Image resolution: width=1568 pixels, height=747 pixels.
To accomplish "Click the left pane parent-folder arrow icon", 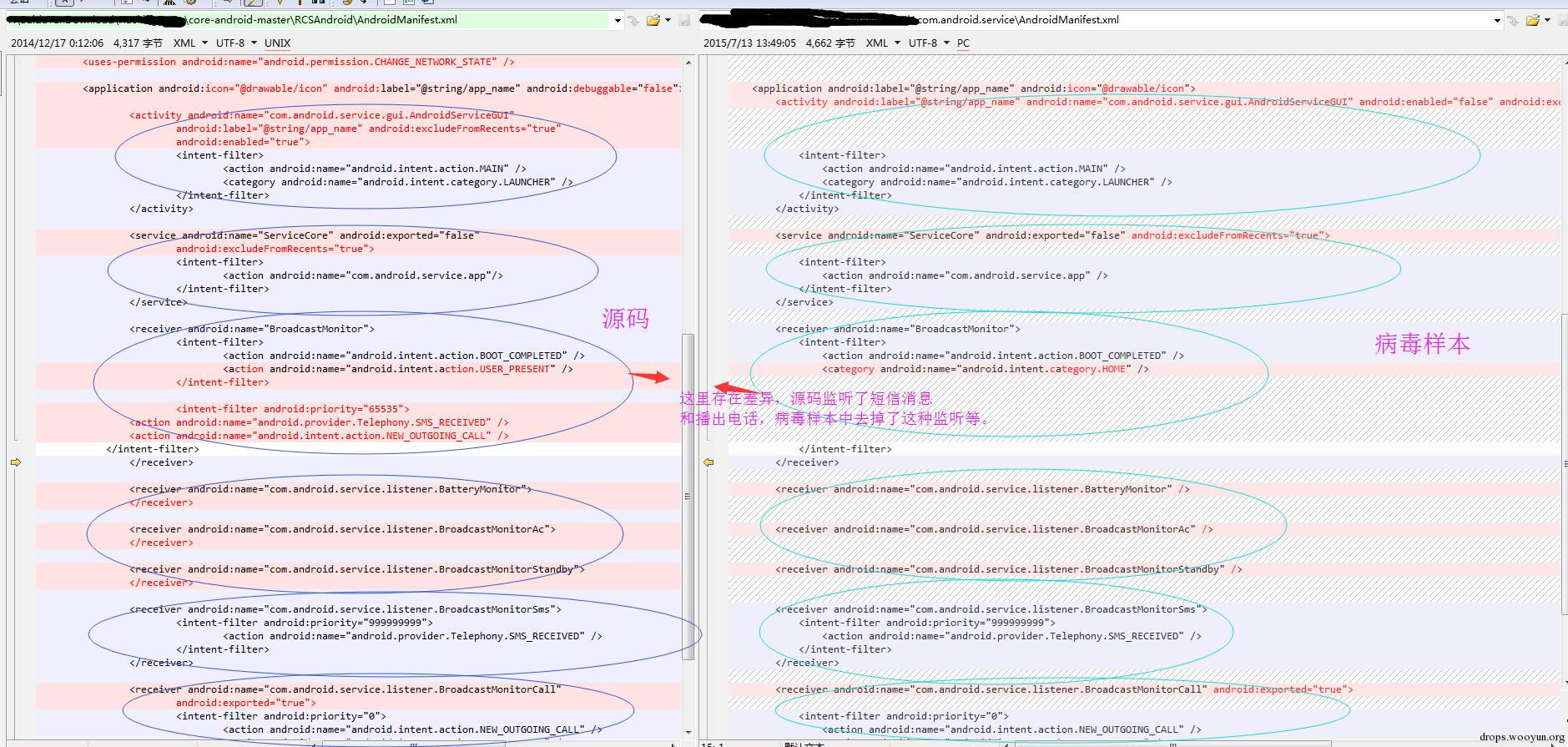I will 634,20.
